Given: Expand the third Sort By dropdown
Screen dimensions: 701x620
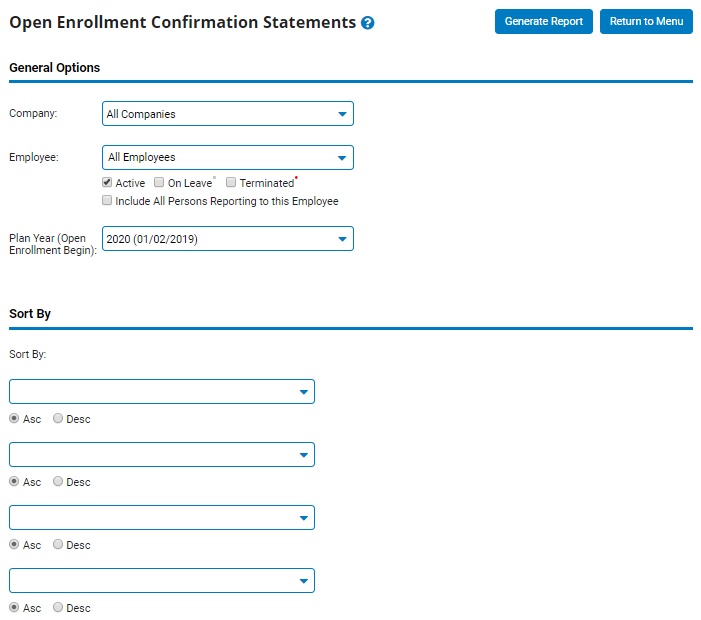Looking at the screenshot, I should [x=162, y=518].
